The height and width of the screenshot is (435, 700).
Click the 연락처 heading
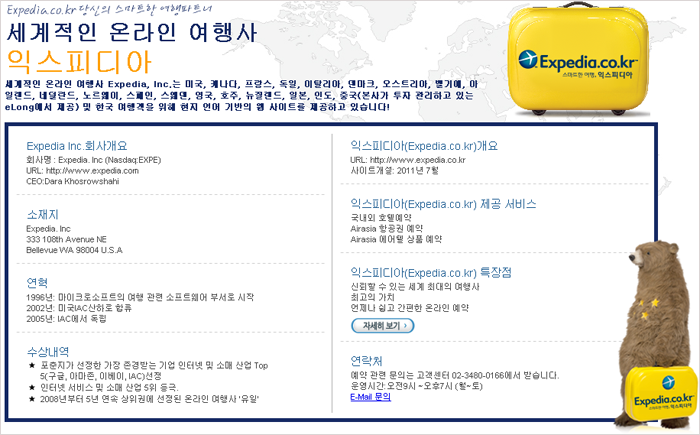(367, 361)
